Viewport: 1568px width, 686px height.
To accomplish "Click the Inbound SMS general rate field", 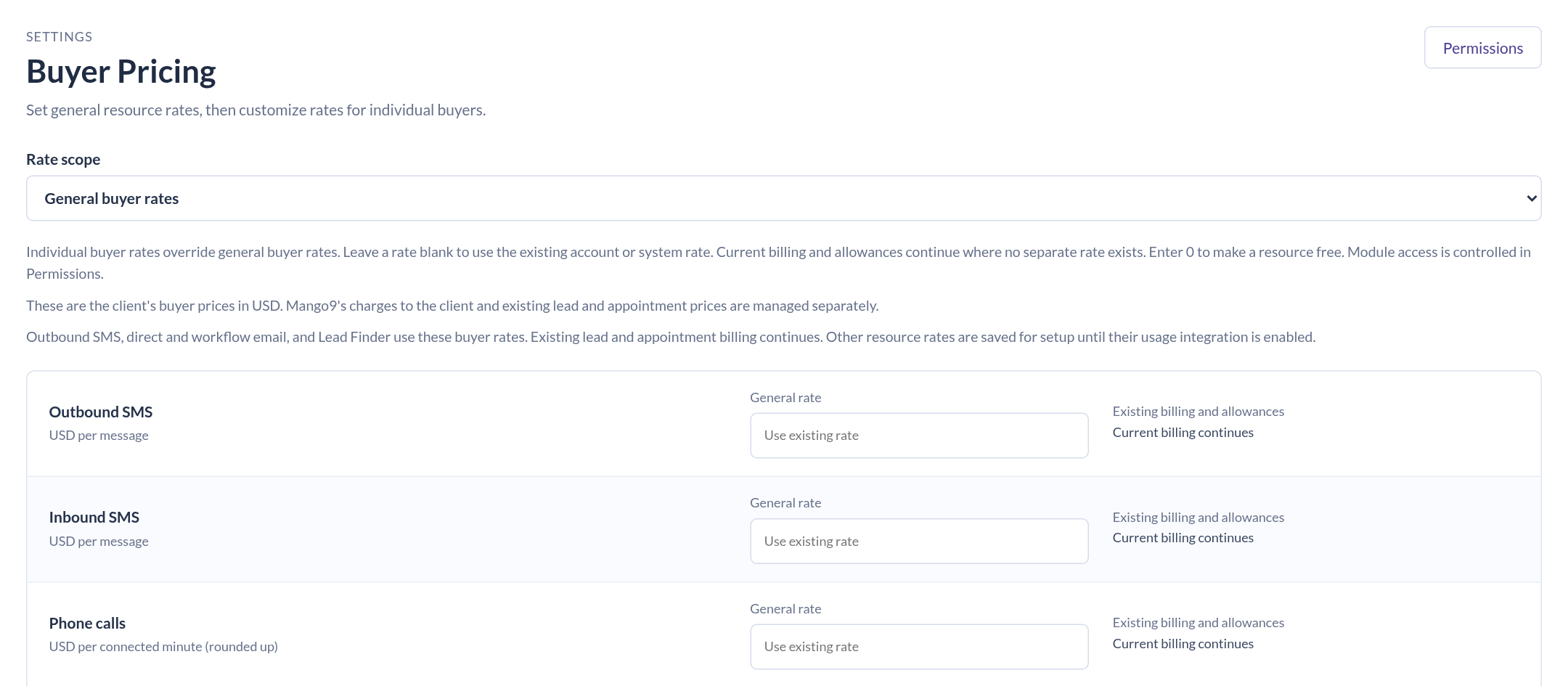I will click(919, 541).
